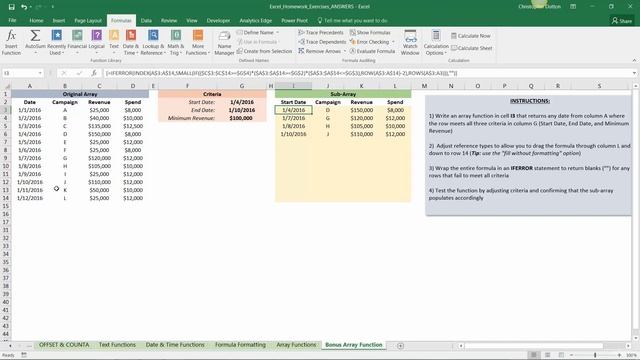The height and width of the screenshot is (360, 640).
Task: Open Evaluate Formula dialog
Action: click(372, 51)
